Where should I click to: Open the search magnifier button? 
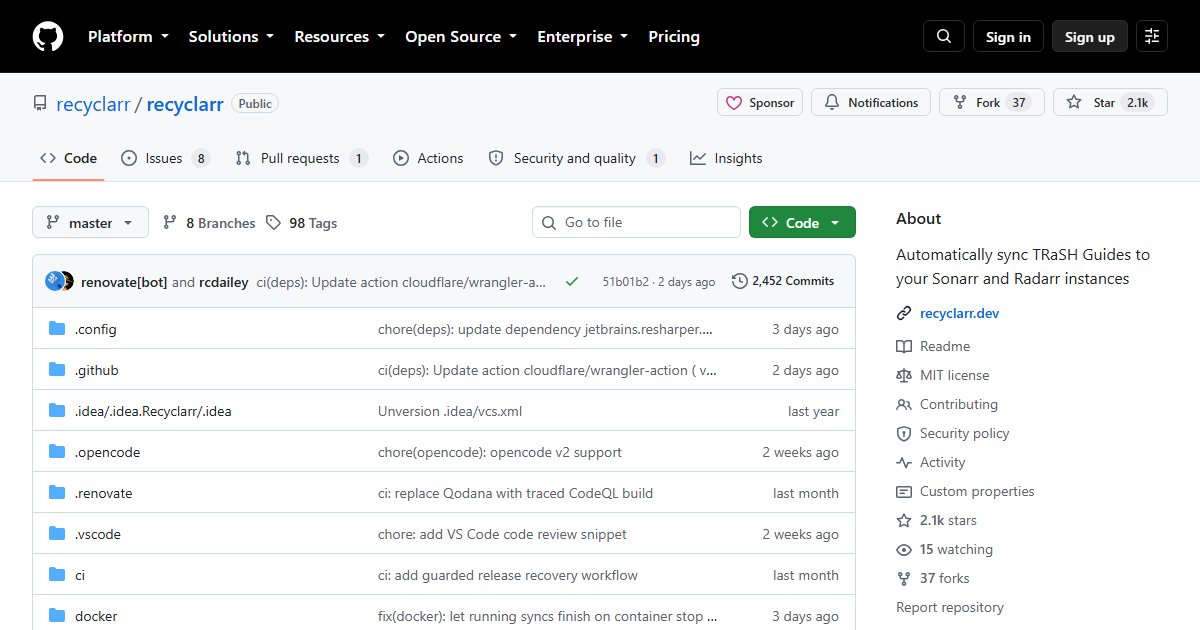tap(944, 37)
